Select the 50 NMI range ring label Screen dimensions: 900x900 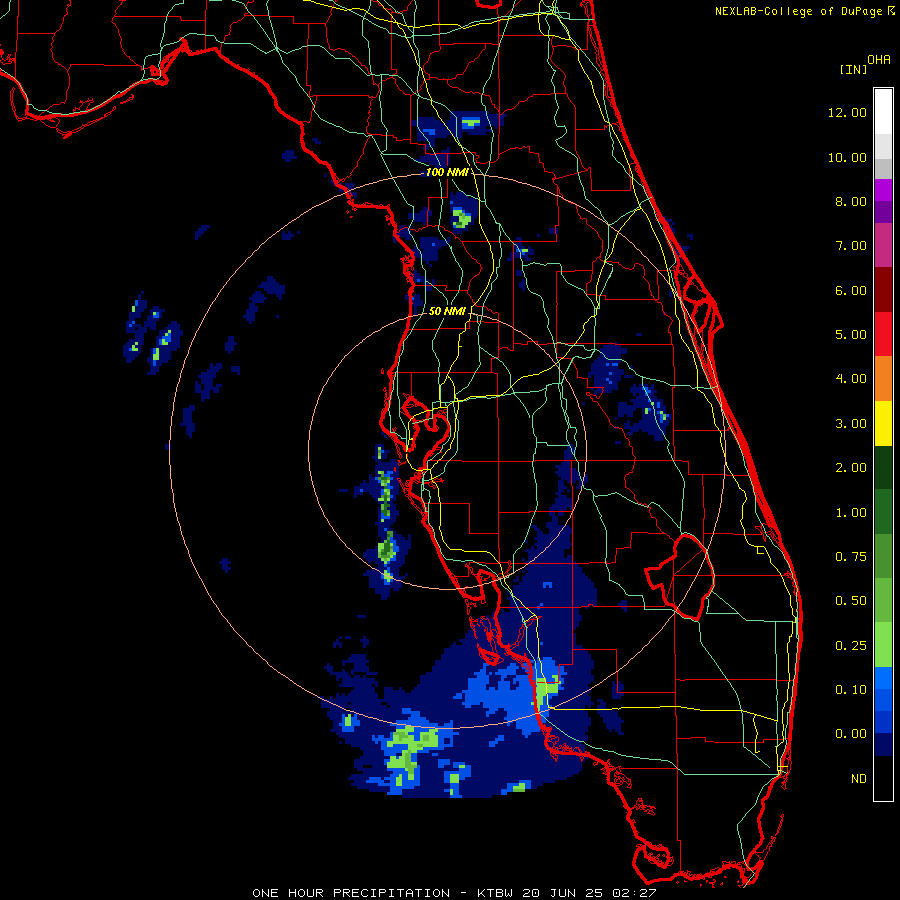coord(447,311)
